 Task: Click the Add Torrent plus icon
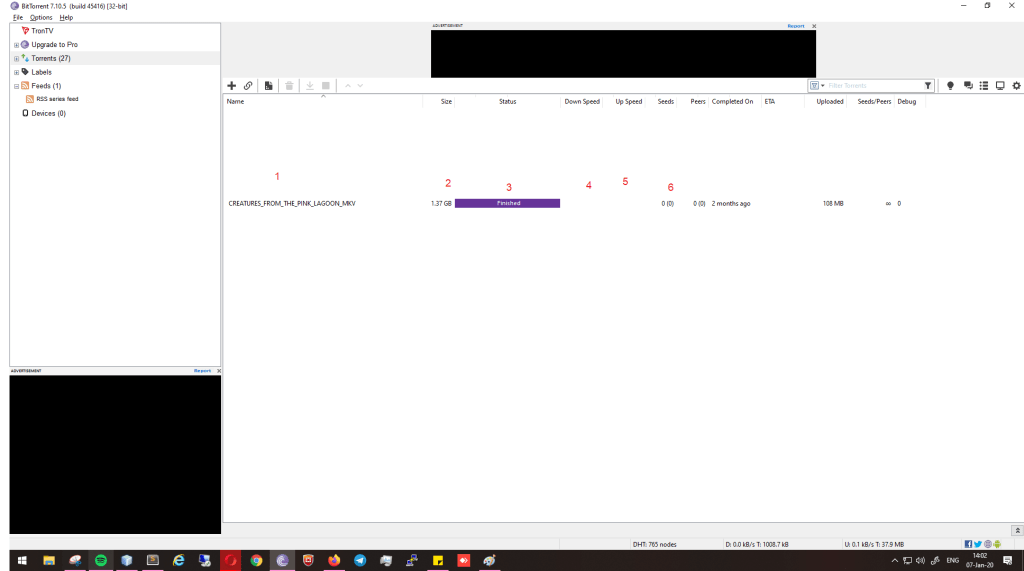pyautogui.click(x=232, y=86)
